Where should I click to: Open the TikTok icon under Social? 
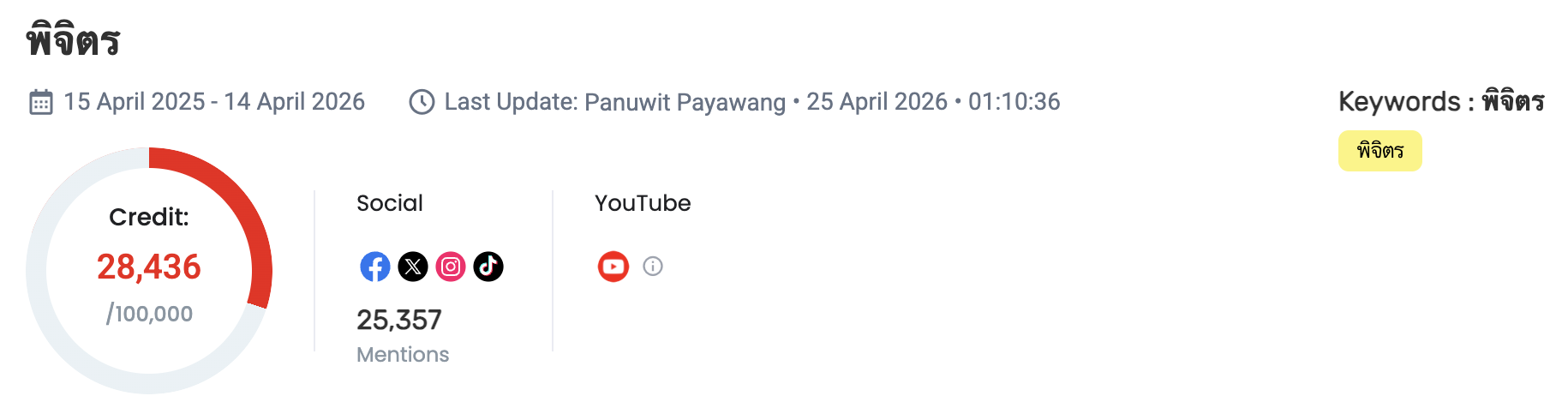click(x=488, y=267)
